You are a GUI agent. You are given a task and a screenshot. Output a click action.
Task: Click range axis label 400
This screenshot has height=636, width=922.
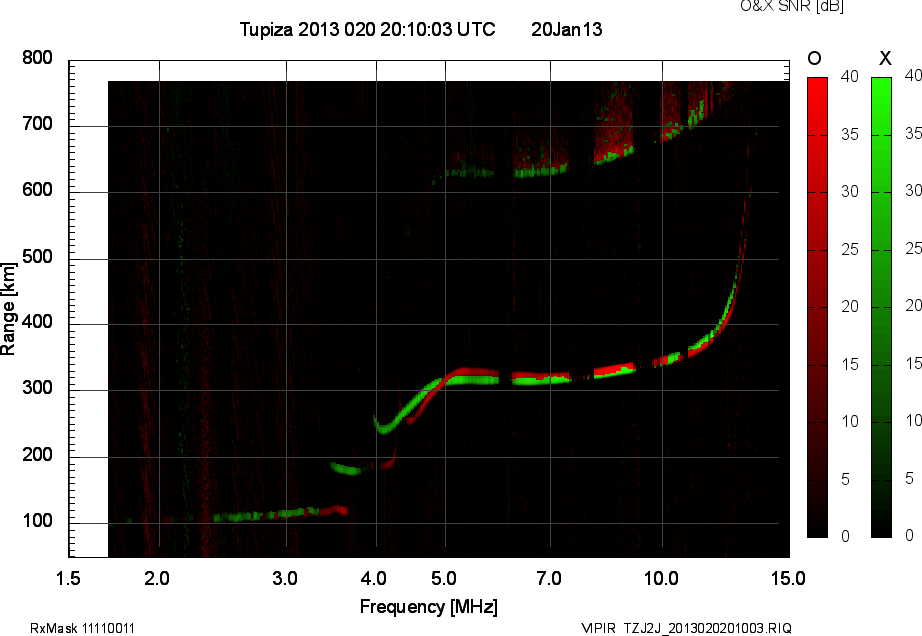pyautogui.click(x=37, y=322)
